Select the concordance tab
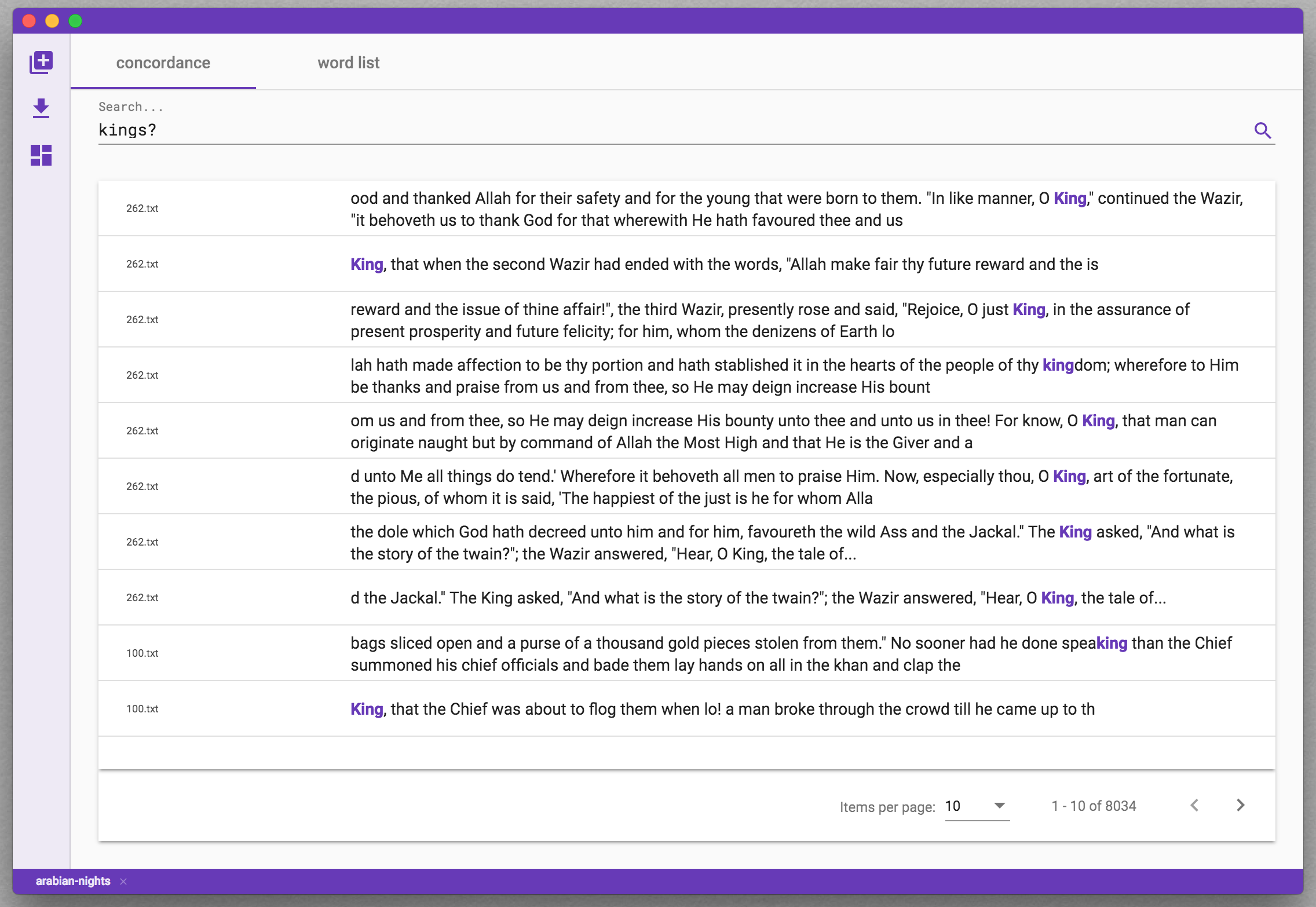 pos(163,63)
